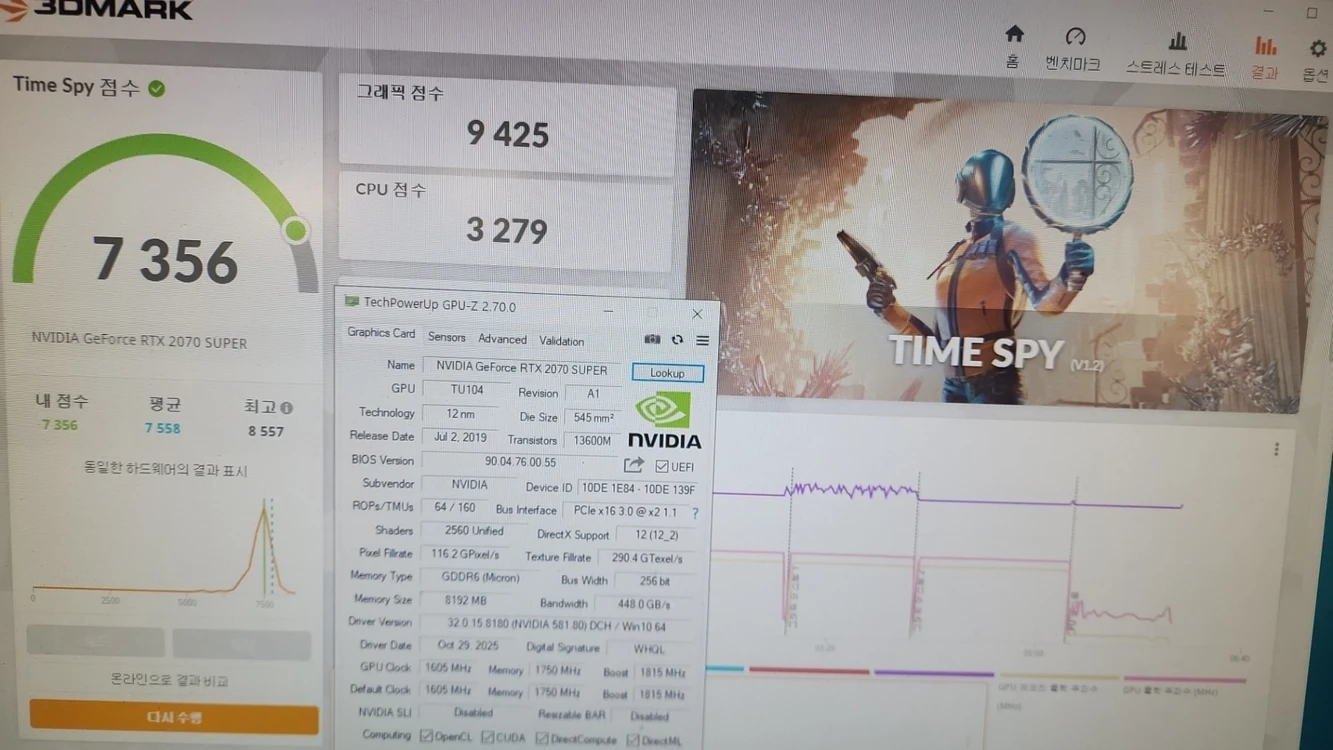The height and width of the screenshot is (750, 1333).
Task: Click the Release Date value Jul 2, 2019
Action: tap(461, 438)
